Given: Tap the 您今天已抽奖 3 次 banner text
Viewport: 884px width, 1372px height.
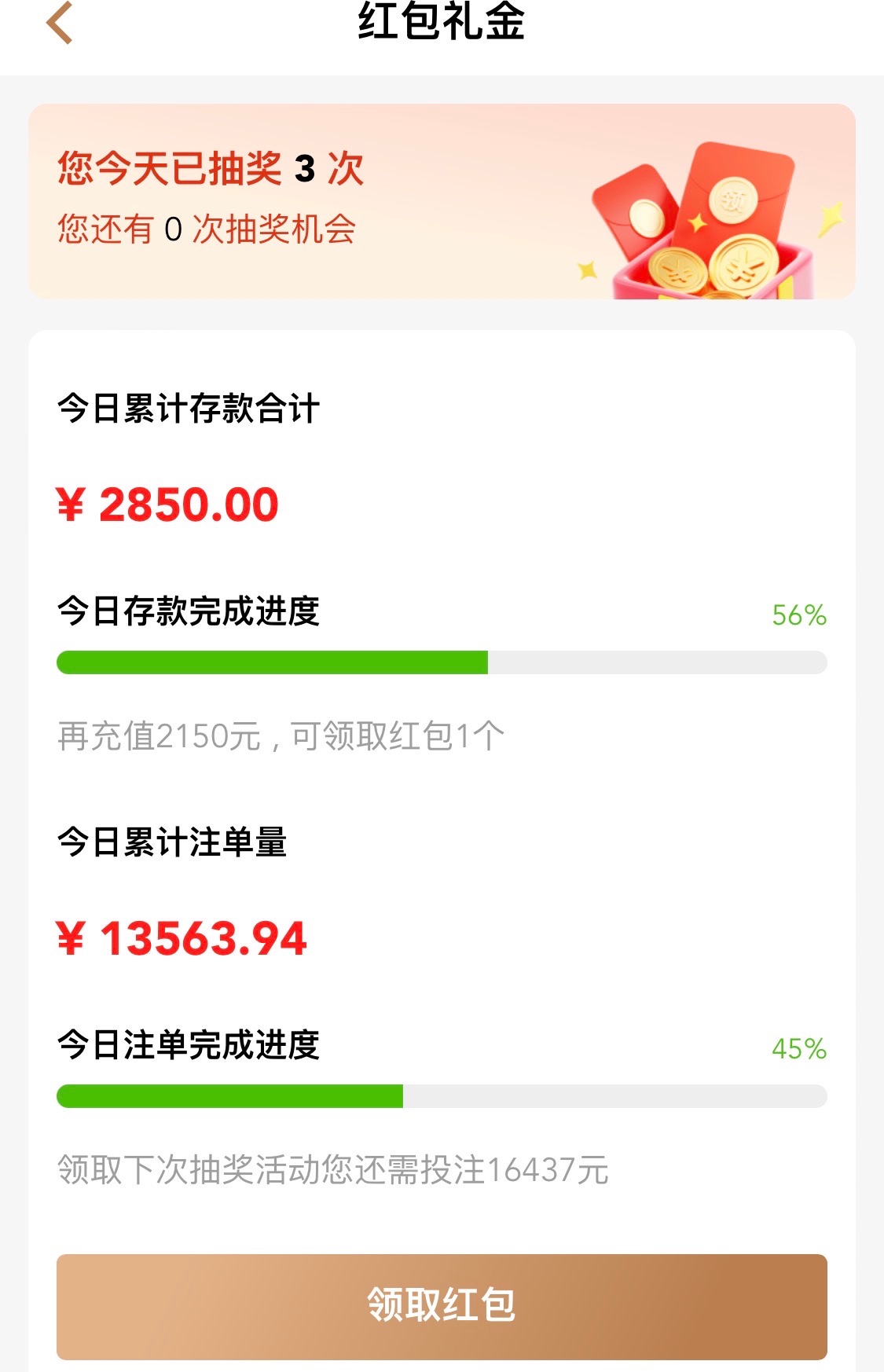Looking at the screenshot, I should [211, 168].
